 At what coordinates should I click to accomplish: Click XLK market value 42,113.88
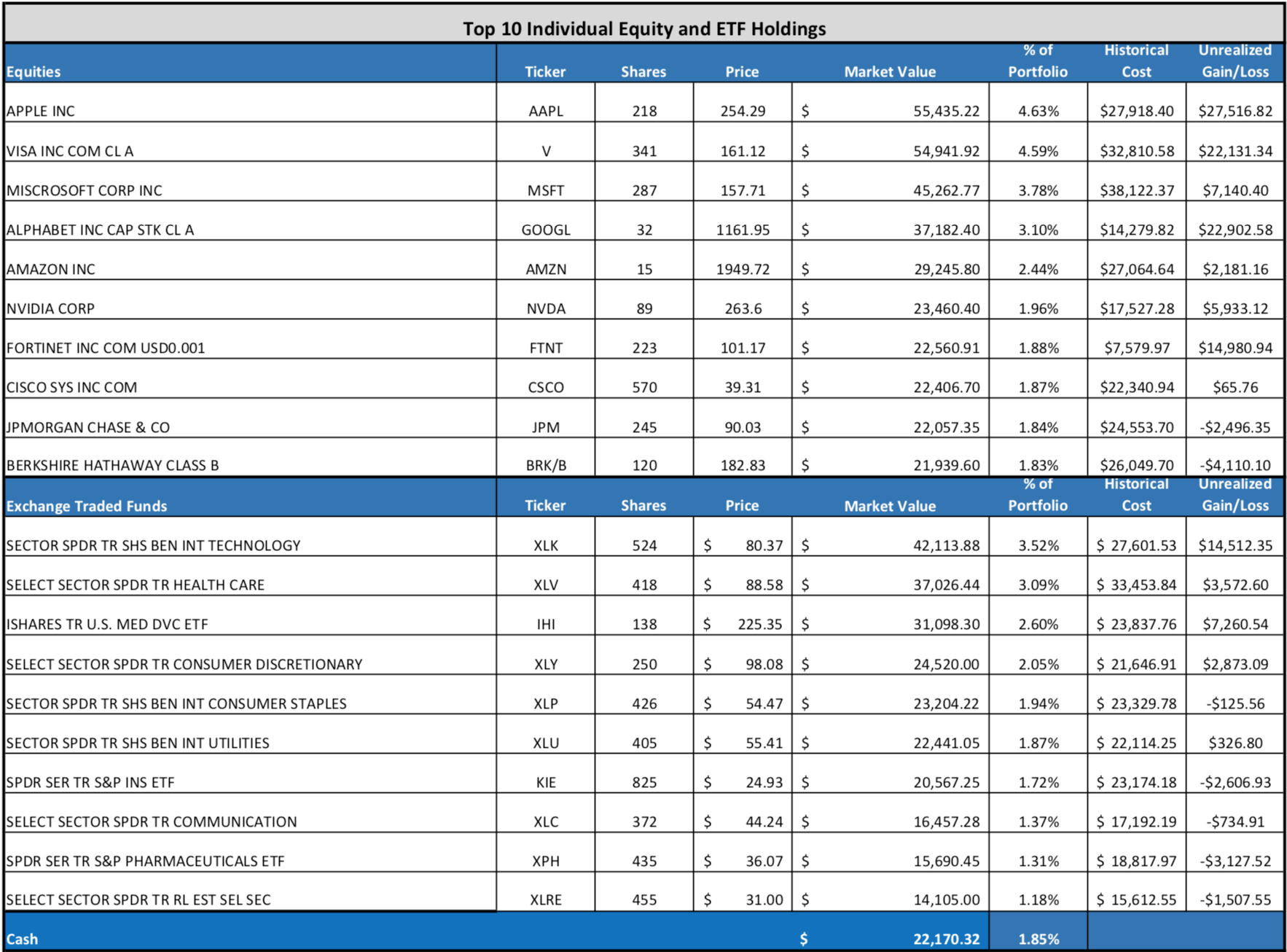click(x=947, y=545)
